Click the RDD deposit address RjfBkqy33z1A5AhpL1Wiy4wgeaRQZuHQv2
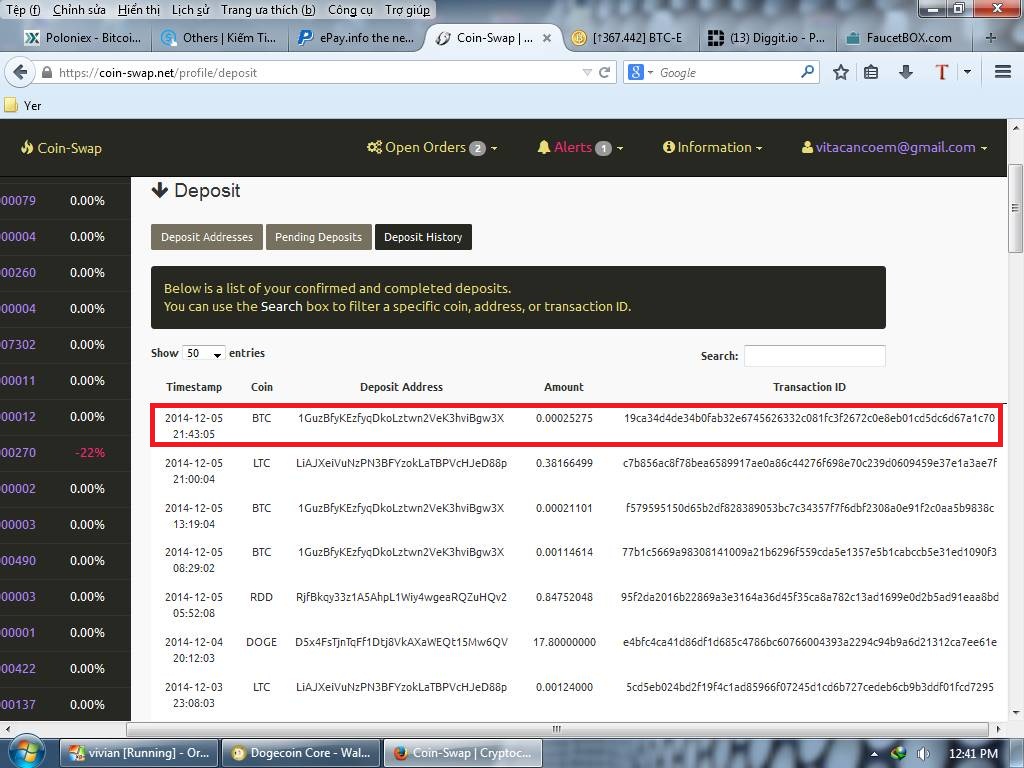The image size is (1024, 768). pos(401,598)
